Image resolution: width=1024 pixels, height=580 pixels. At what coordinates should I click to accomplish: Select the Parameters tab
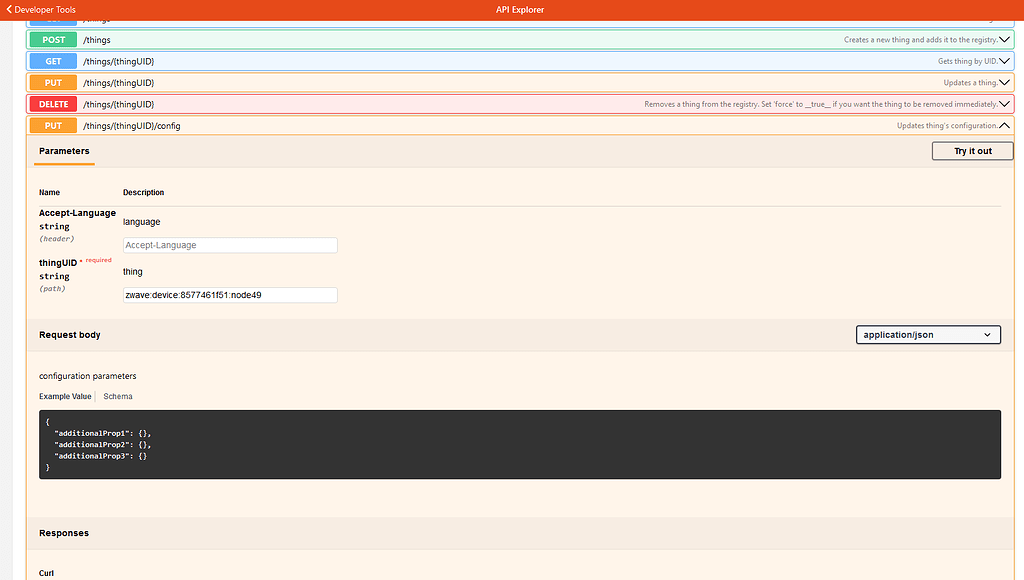point(63,151)
